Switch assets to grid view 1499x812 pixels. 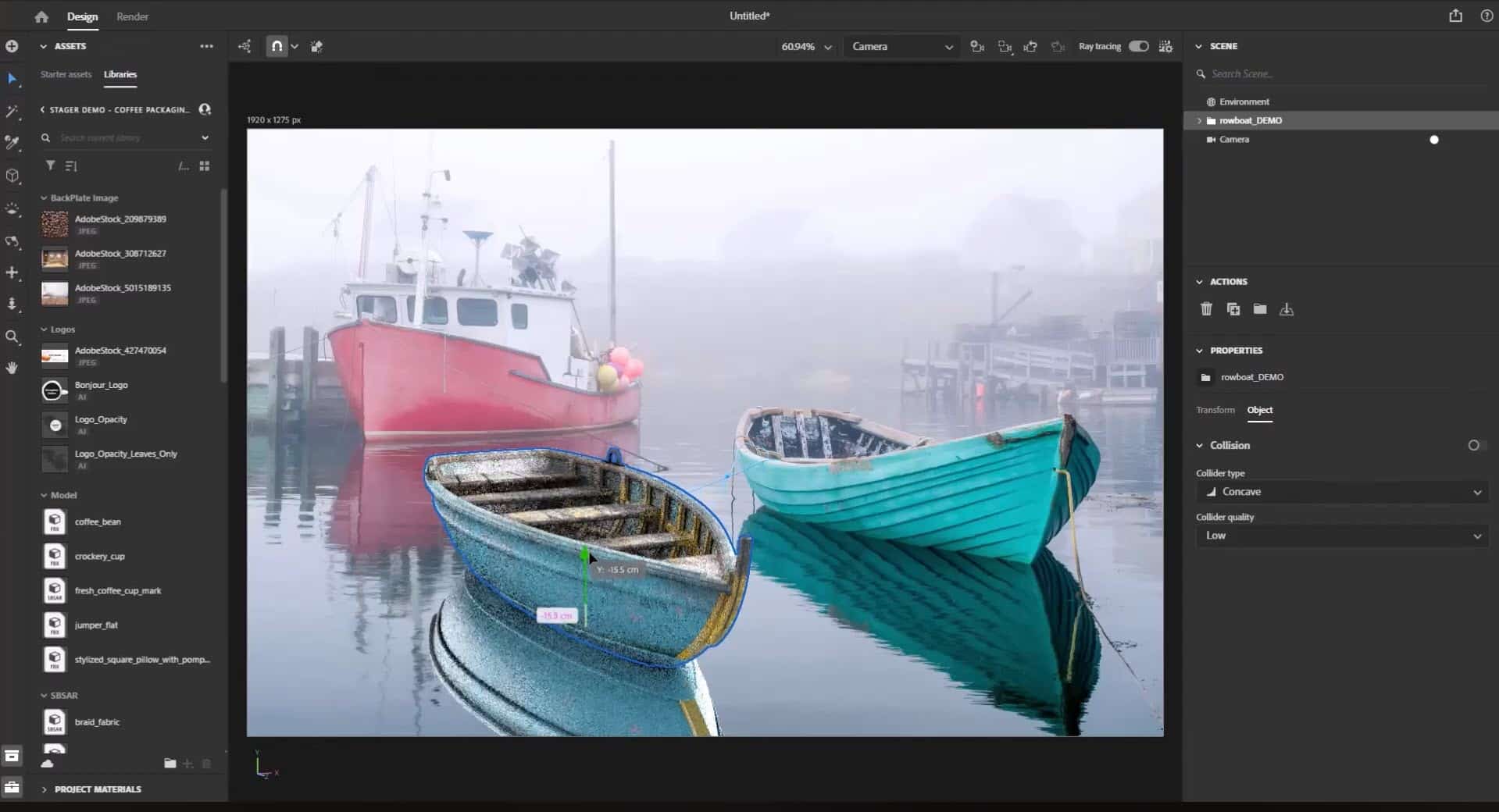coord(205,166)
